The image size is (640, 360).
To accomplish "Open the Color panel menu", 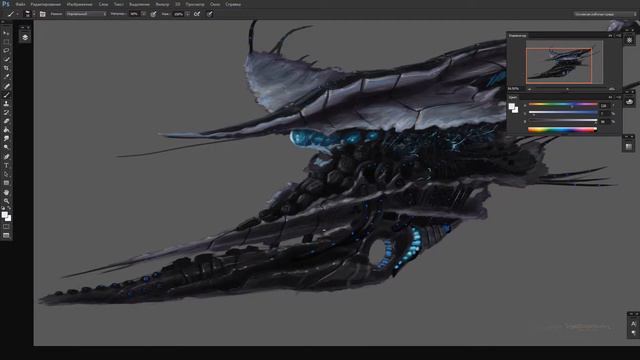I will tap(618, 98).
